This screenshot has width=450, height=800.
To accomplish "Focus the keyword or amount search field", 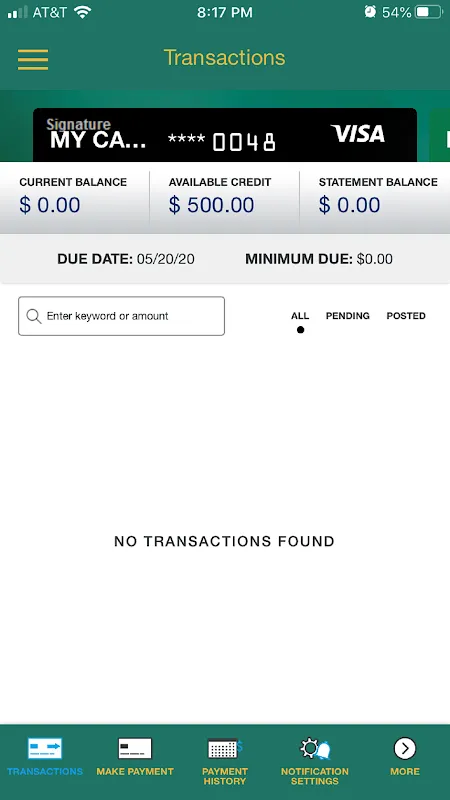I will coord(121,316).
